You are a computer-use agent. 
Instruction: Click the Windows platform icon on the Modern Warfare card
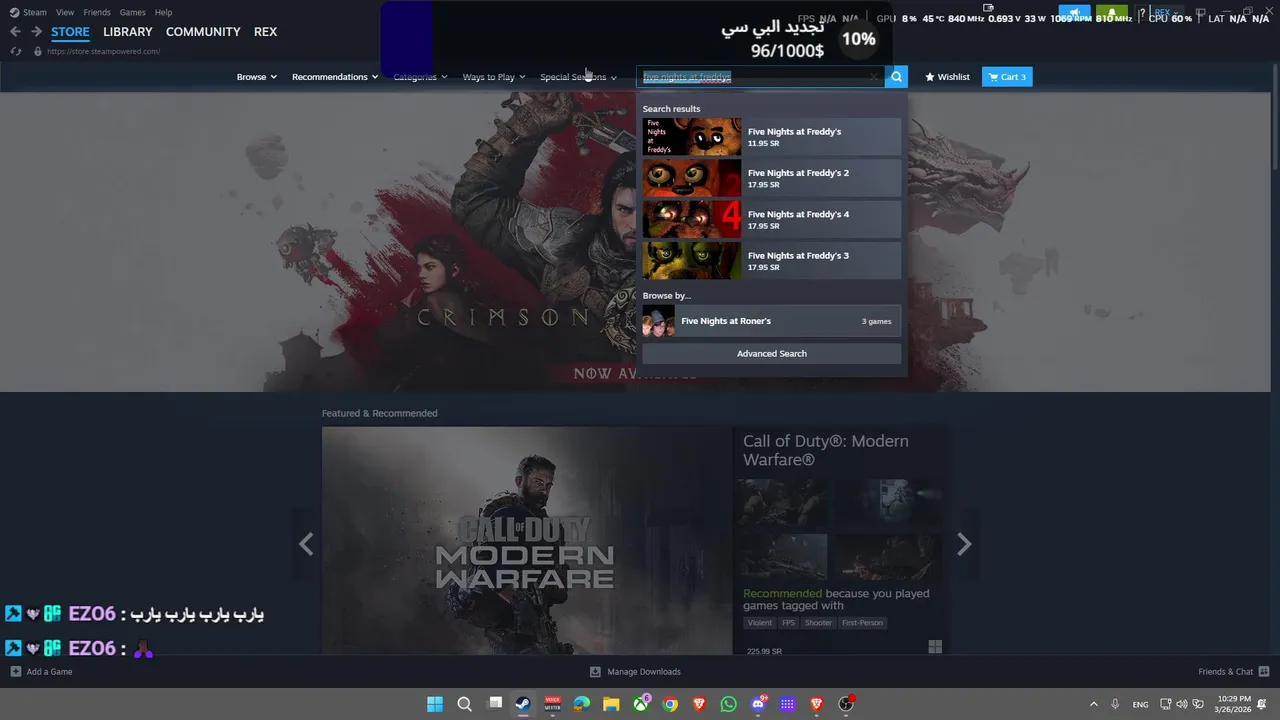tap(935, 648)
